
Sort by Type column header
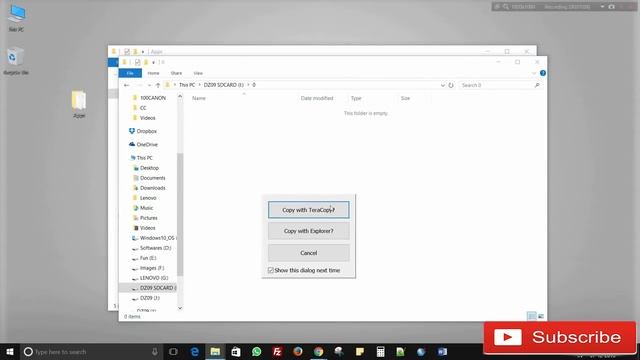tap(356, 98)
